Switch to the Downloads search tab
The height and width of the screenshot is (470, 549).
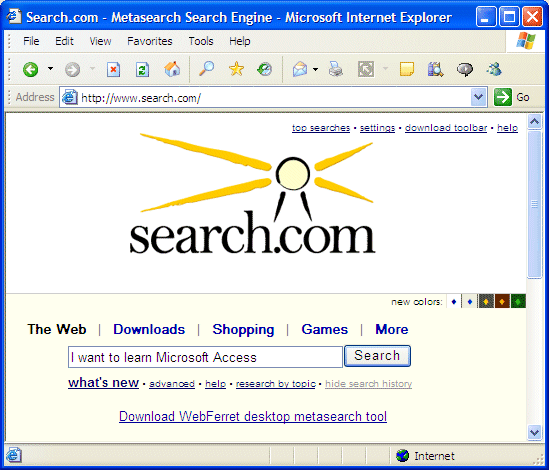(149, 329)
